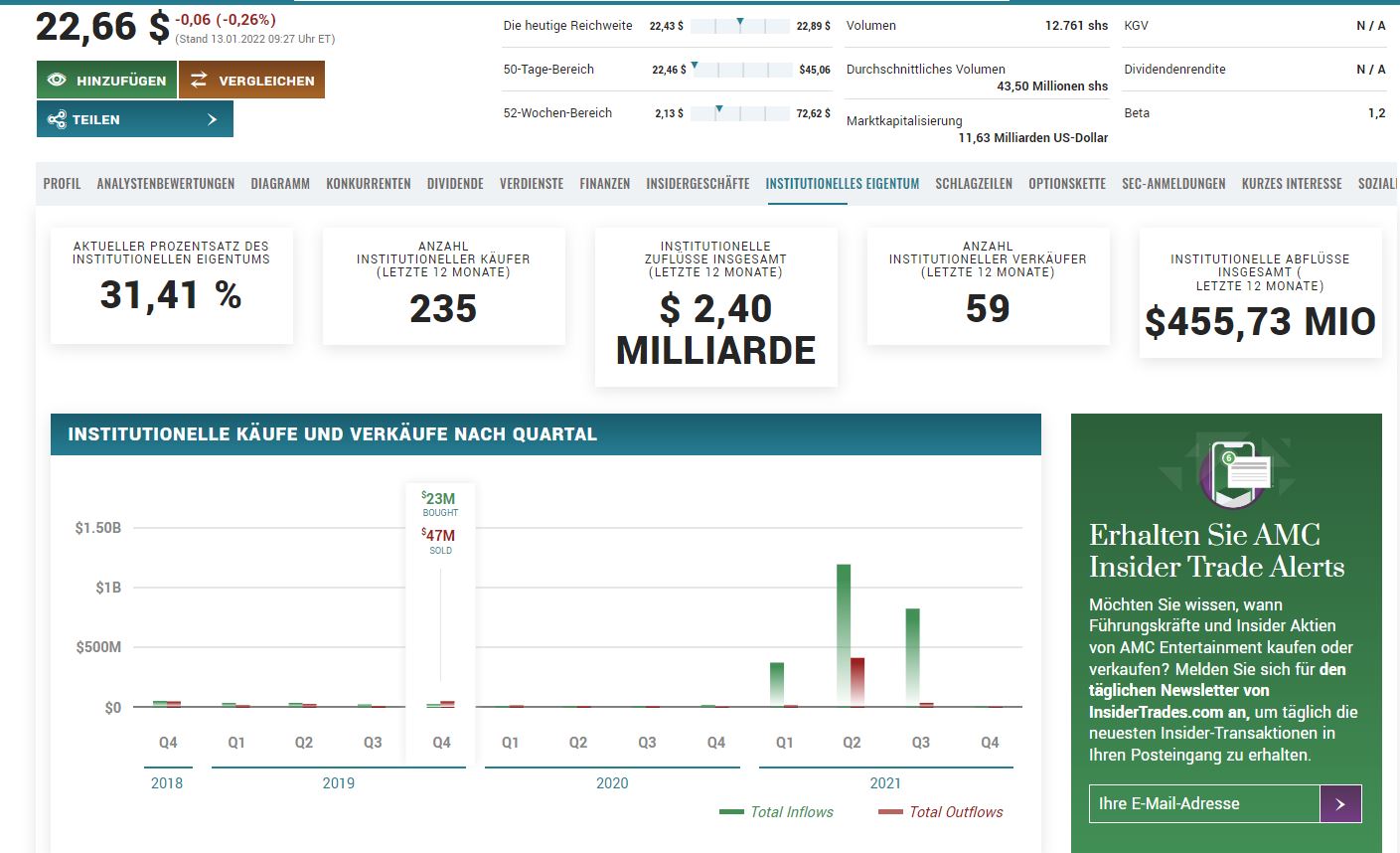Click the Ihre E-Mail-Adresse input field
Viewport: 1400px width, 853px height.
(x=1204, y=803)
